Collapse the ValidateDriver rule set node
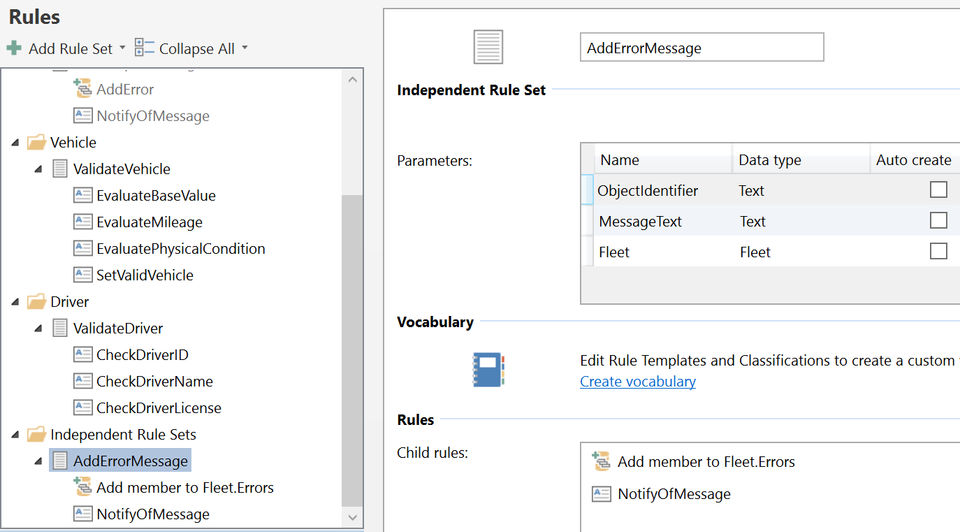Image resolution: width=960 pixels, height=532 pixels. 37,328
